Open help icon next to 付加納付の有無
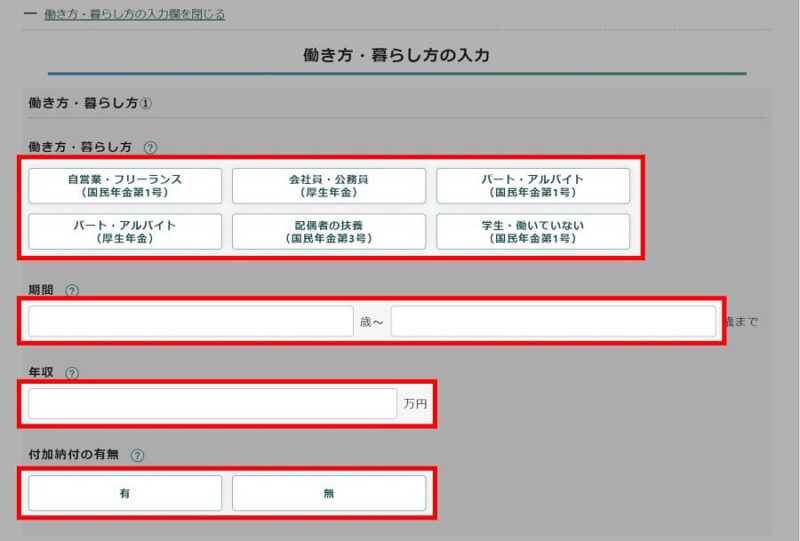 pyautogui.click(x=137, y=455)
